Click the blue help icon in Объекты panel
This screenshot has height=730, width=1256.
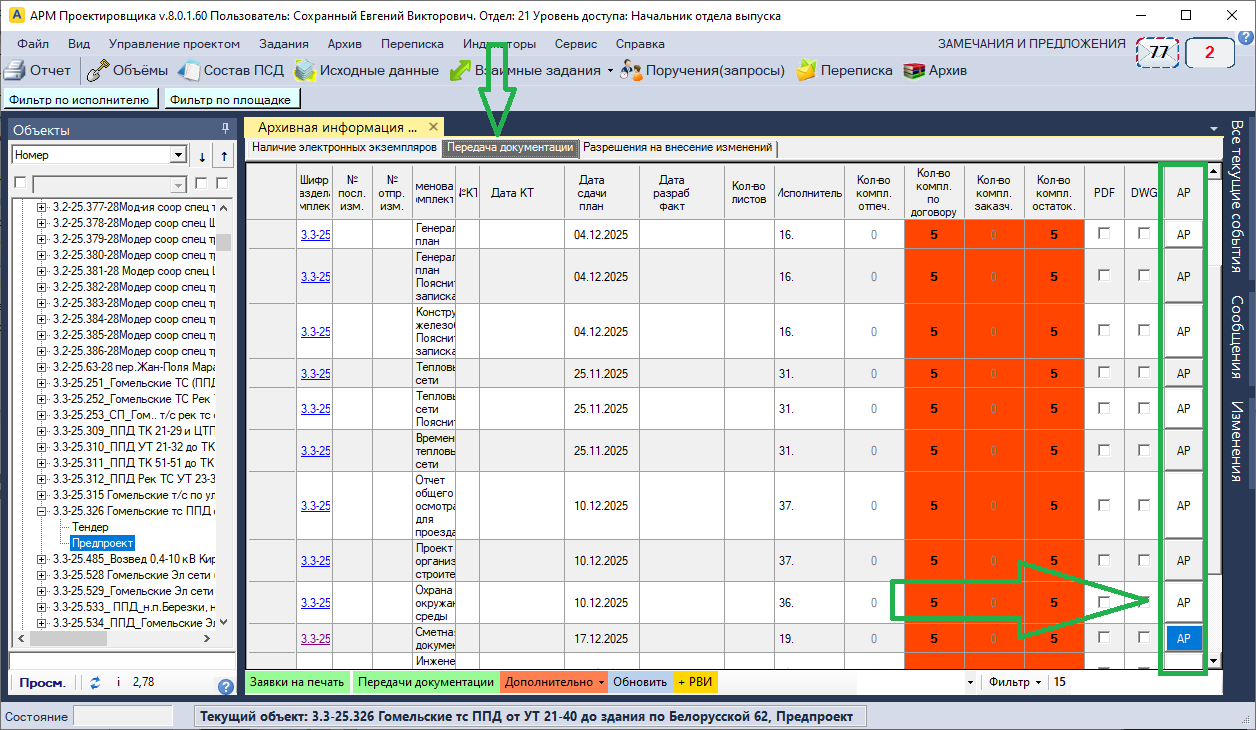click(x=226, y=686)
